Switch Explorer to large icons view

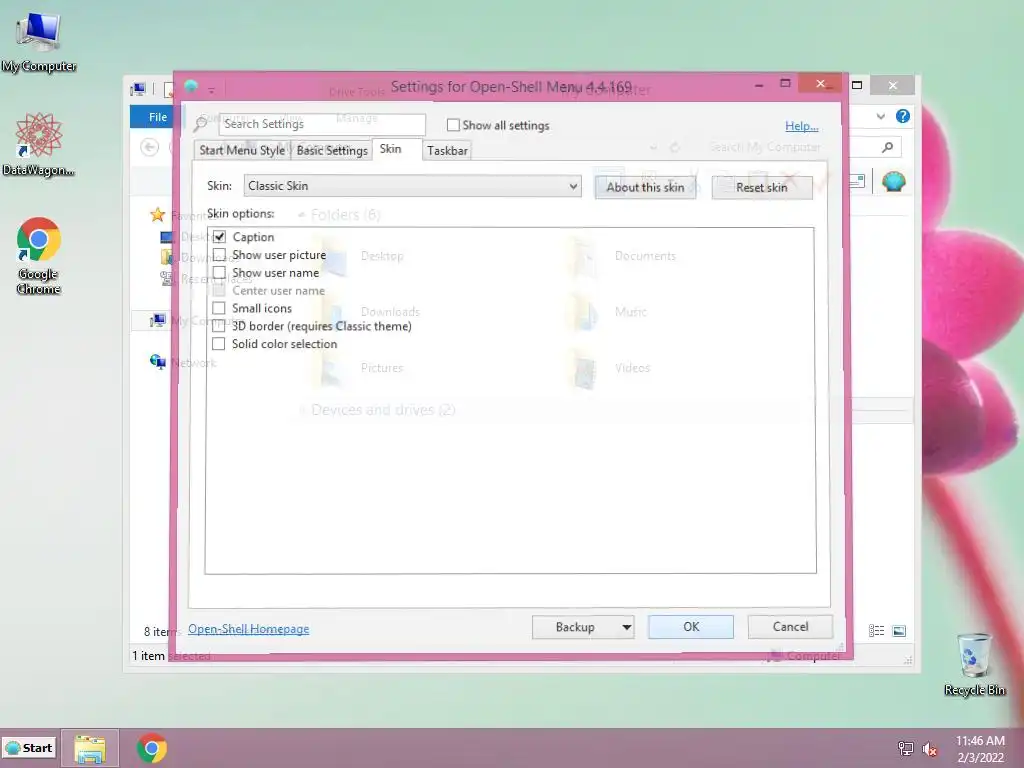[899, 631]
